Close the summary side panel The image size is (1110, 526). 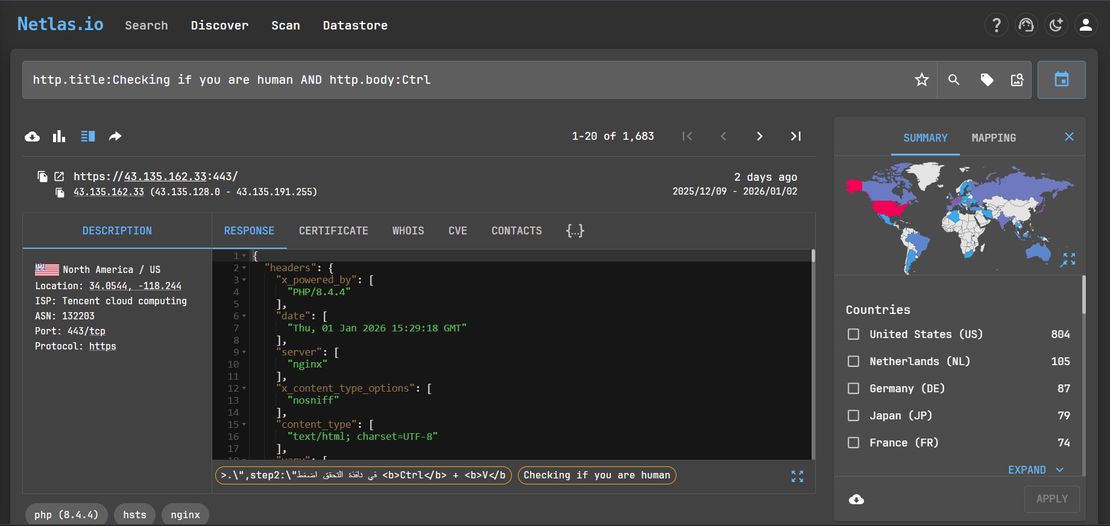point(1069,137)
